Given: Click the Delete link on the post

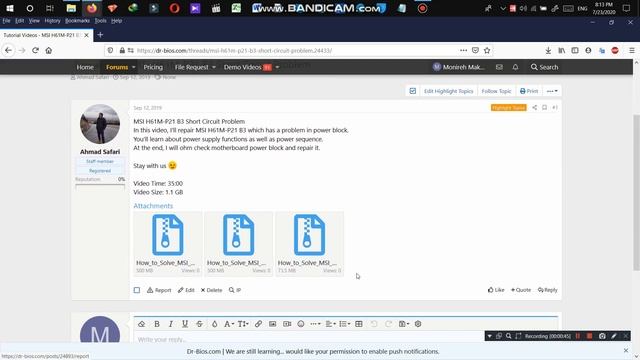Looking at the screenshot, I should (211, 290).
